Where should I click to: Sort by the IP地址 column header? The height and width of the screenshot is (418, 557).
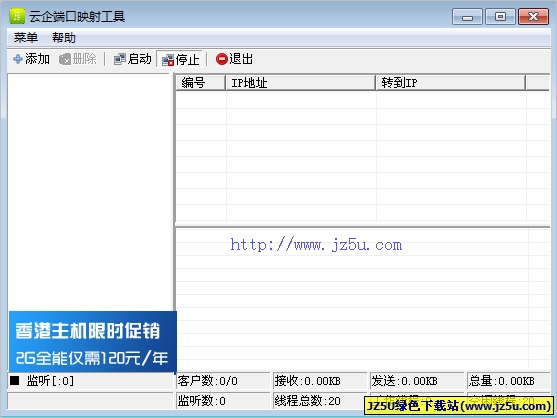click(301, 83)
